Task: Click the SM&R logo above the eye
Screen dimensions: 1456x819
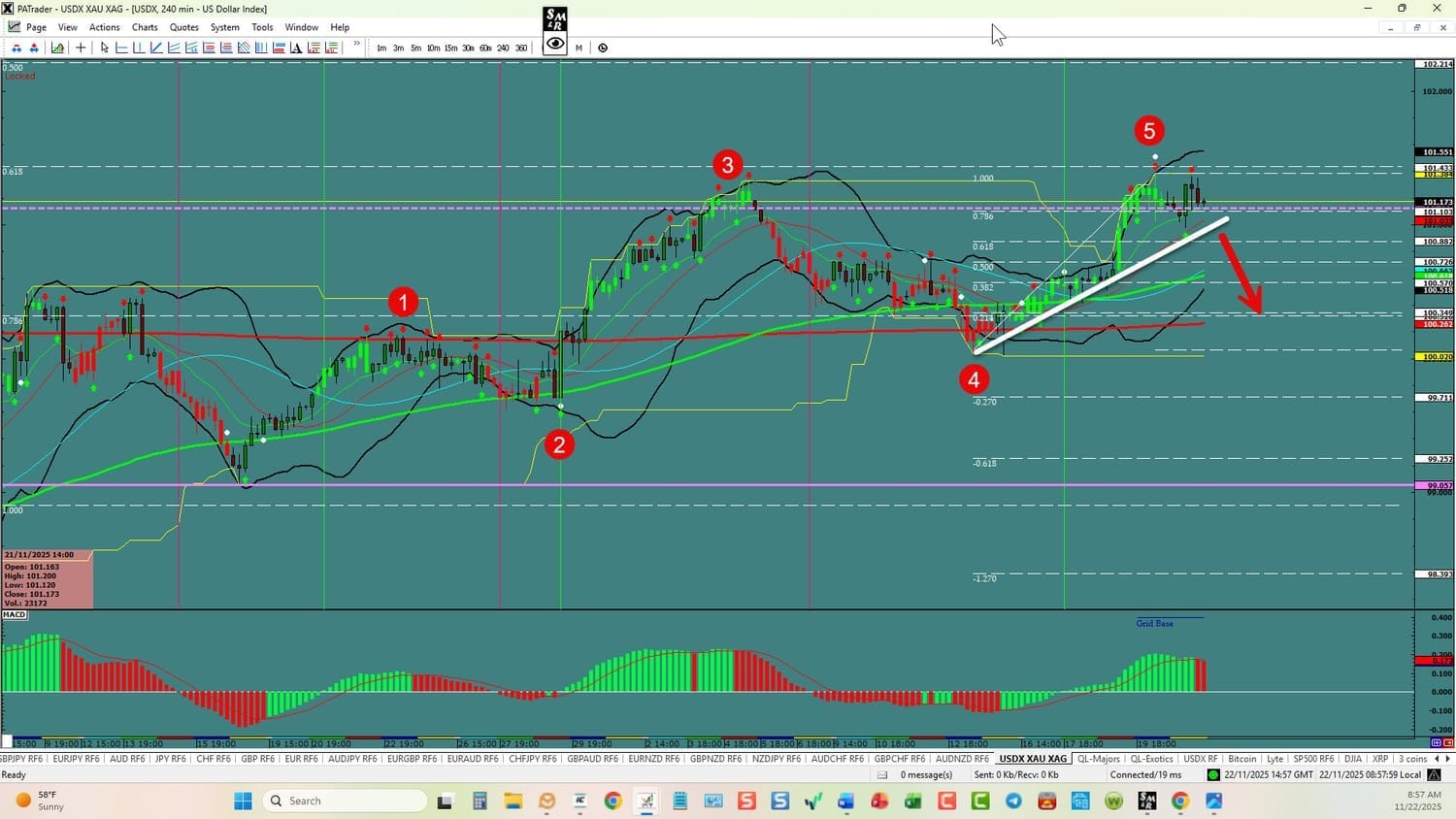Action: (555, 19)
